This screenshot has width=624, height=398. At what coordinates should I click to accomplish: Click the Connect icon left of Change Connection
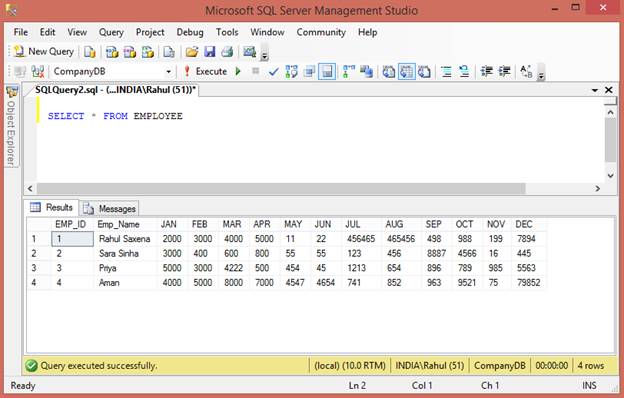pyautogui.click(x=20, y=72)
